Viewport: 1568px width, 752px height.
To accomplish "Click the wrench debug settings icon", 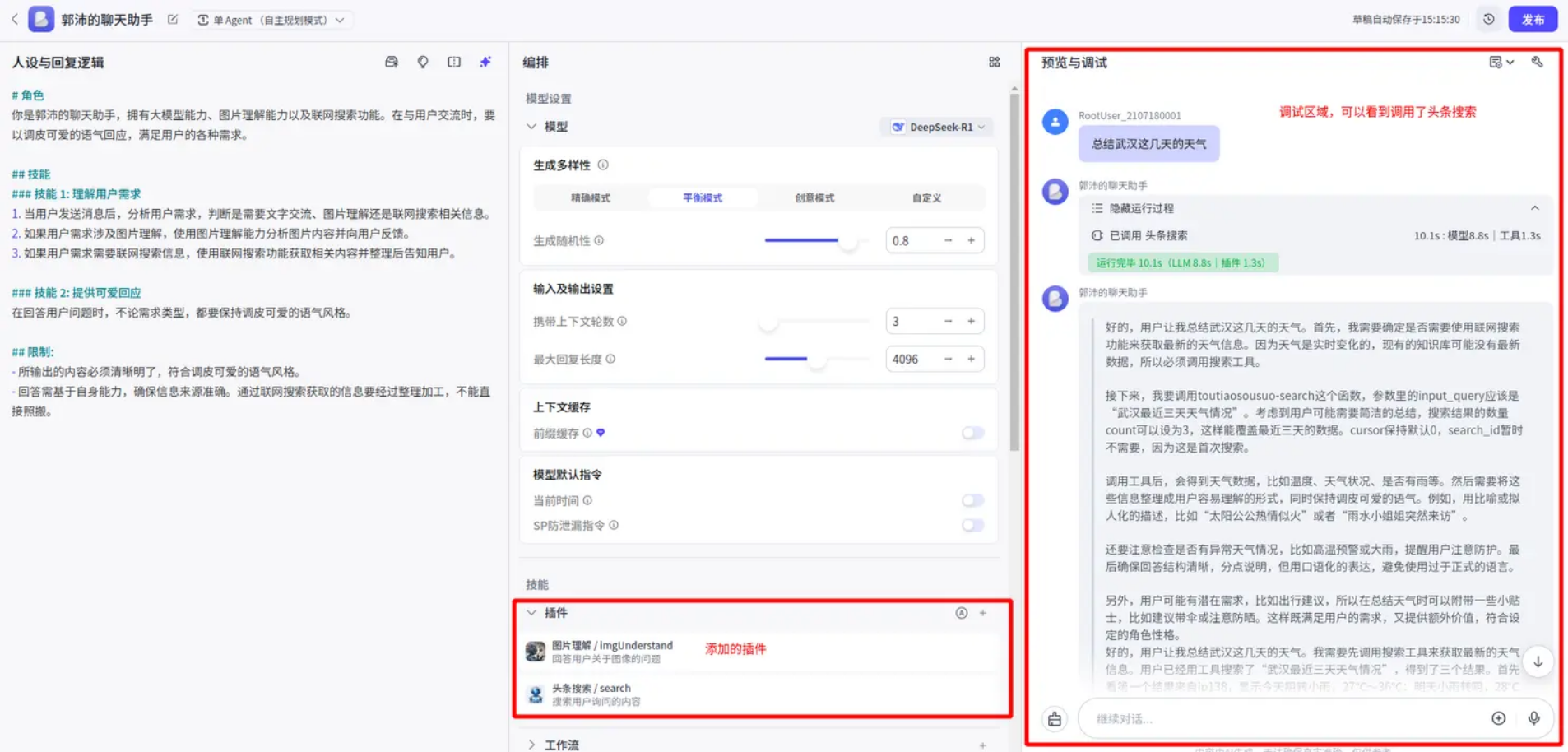I will (1538, 62).
